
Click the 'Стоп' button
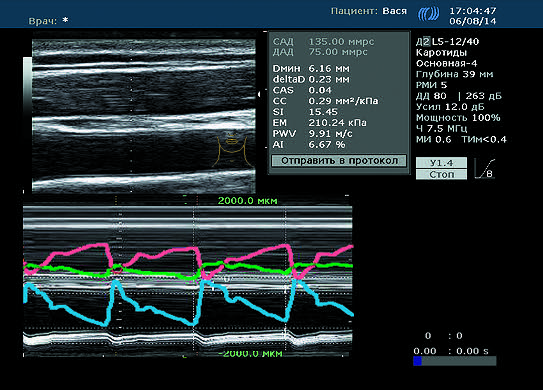[x=441, y=174]
